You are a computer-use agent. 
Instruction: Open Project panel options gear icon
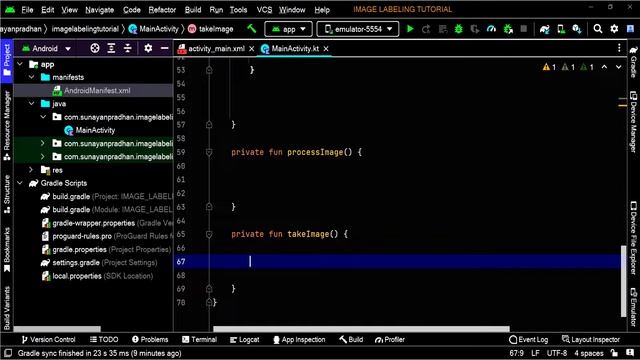tap(148, 48)
